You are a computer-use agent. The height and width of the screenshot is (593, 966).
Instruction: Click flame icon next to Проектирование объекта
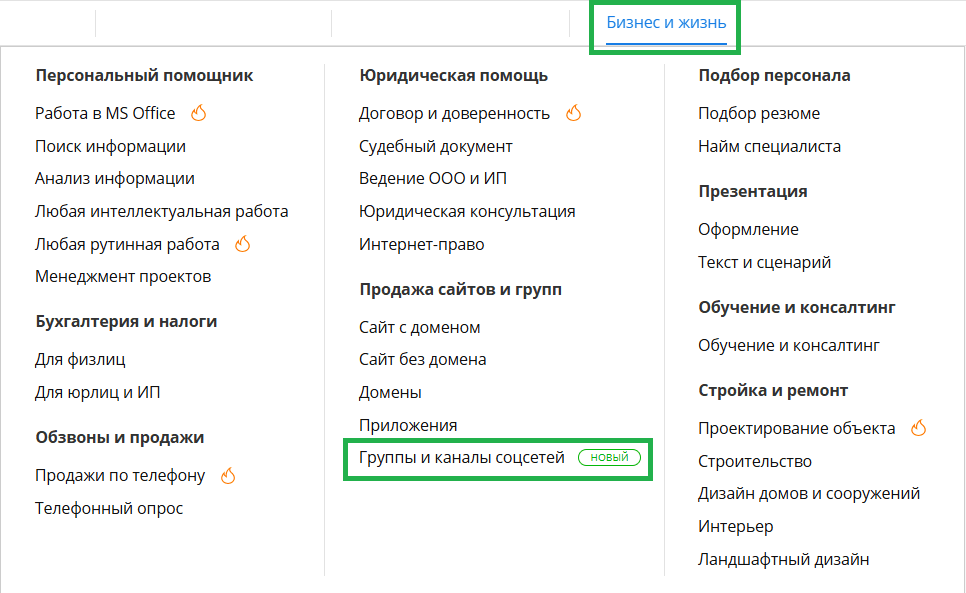[x=919, y=428]
